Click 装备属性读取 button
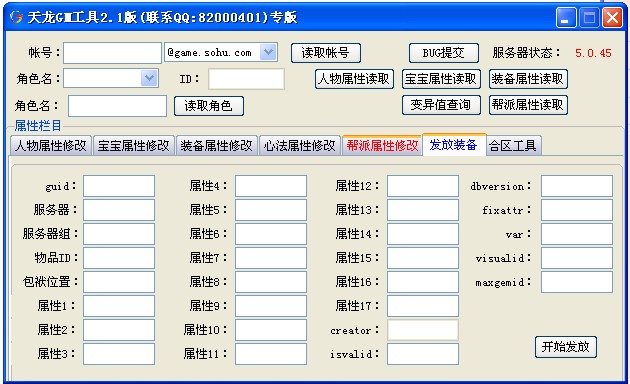This screenshot has height=384, width=630. coord(528,79)
